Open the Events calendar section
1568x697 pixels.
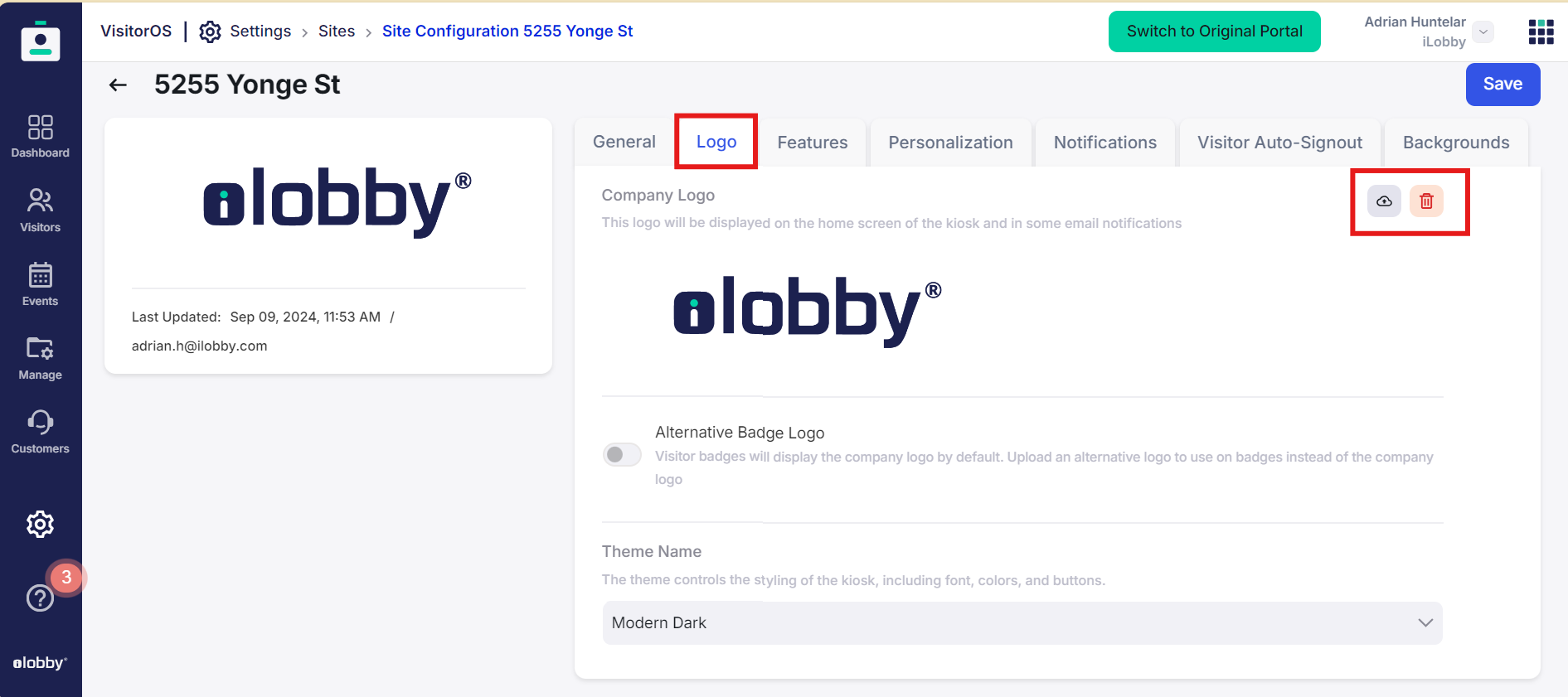pos(40,284)
